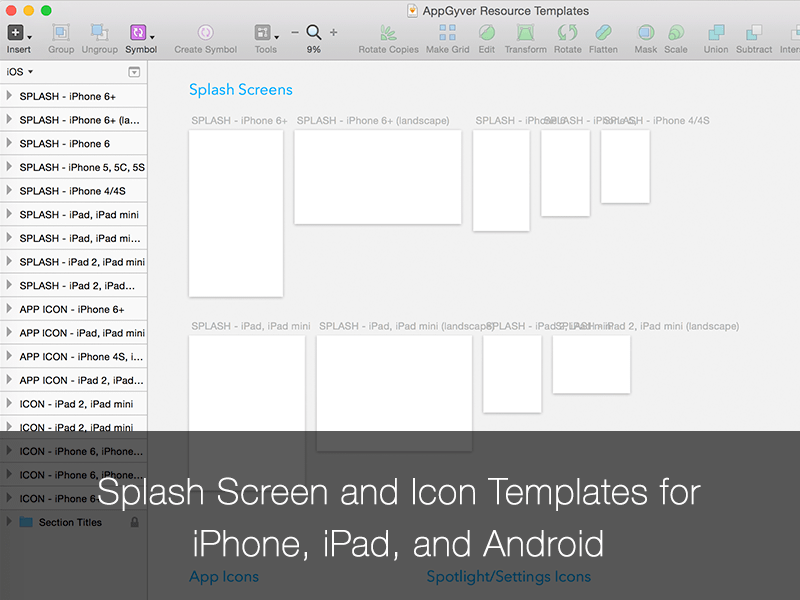The image size is (800, 600).
Task: Click the SPLASH - iPad, iPad mini canvas label
Action: click(251, 326)
